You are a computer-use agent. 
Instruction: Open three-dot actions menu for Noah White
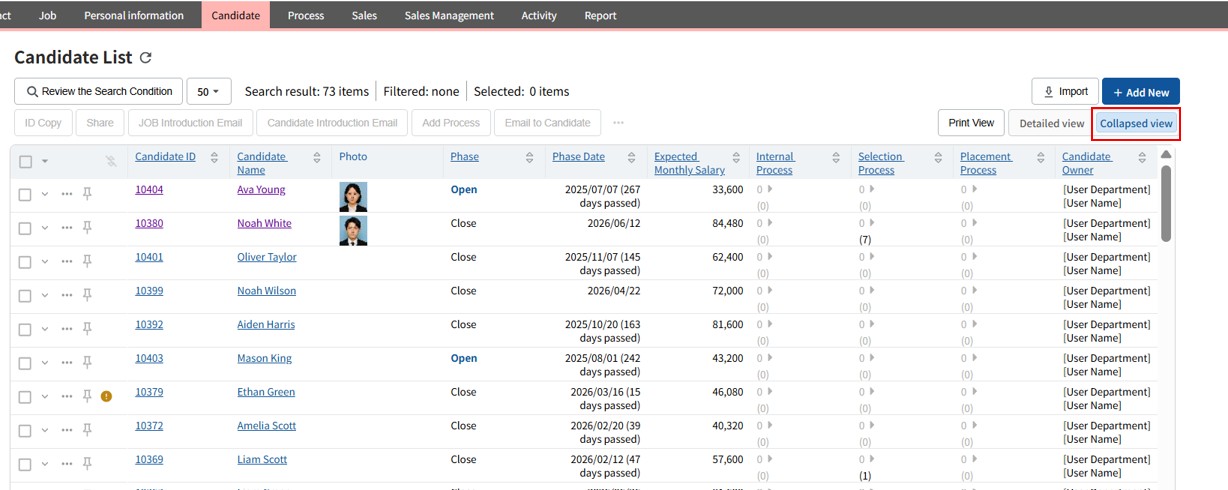(x=67, y=228)
